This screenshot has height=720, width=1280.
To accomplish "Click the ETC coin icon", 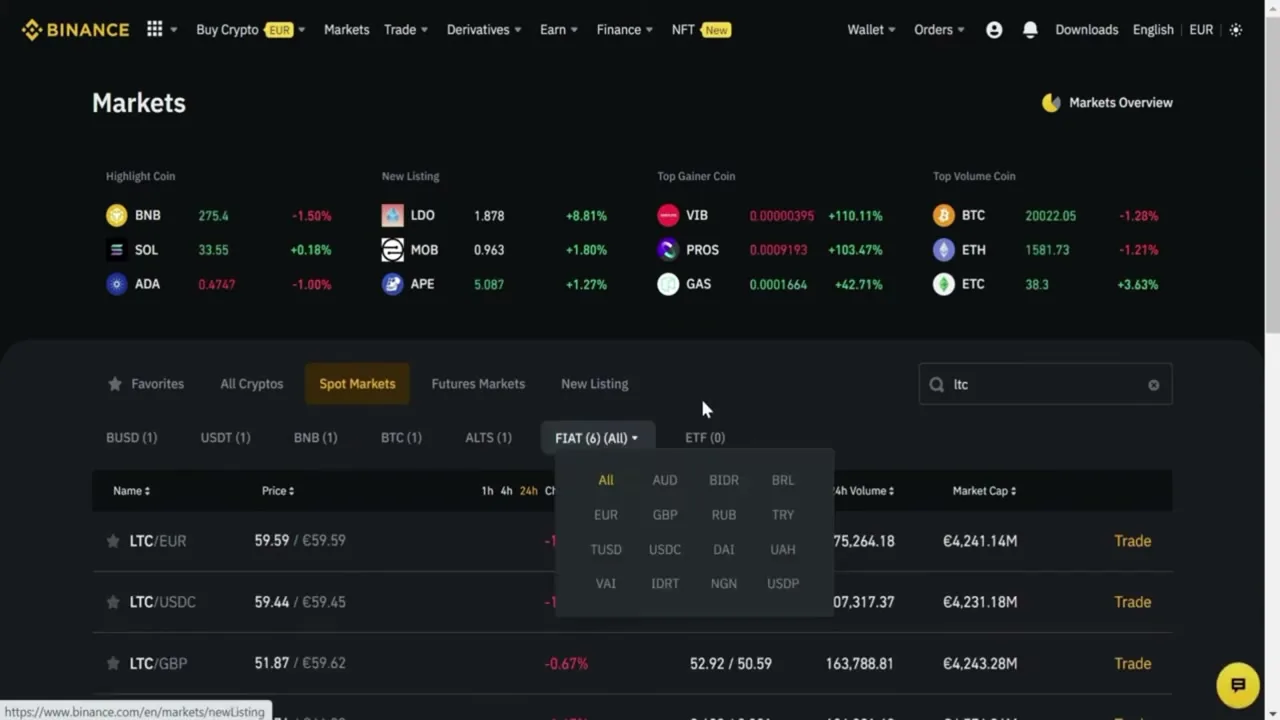I will click(x=944, y=284).
